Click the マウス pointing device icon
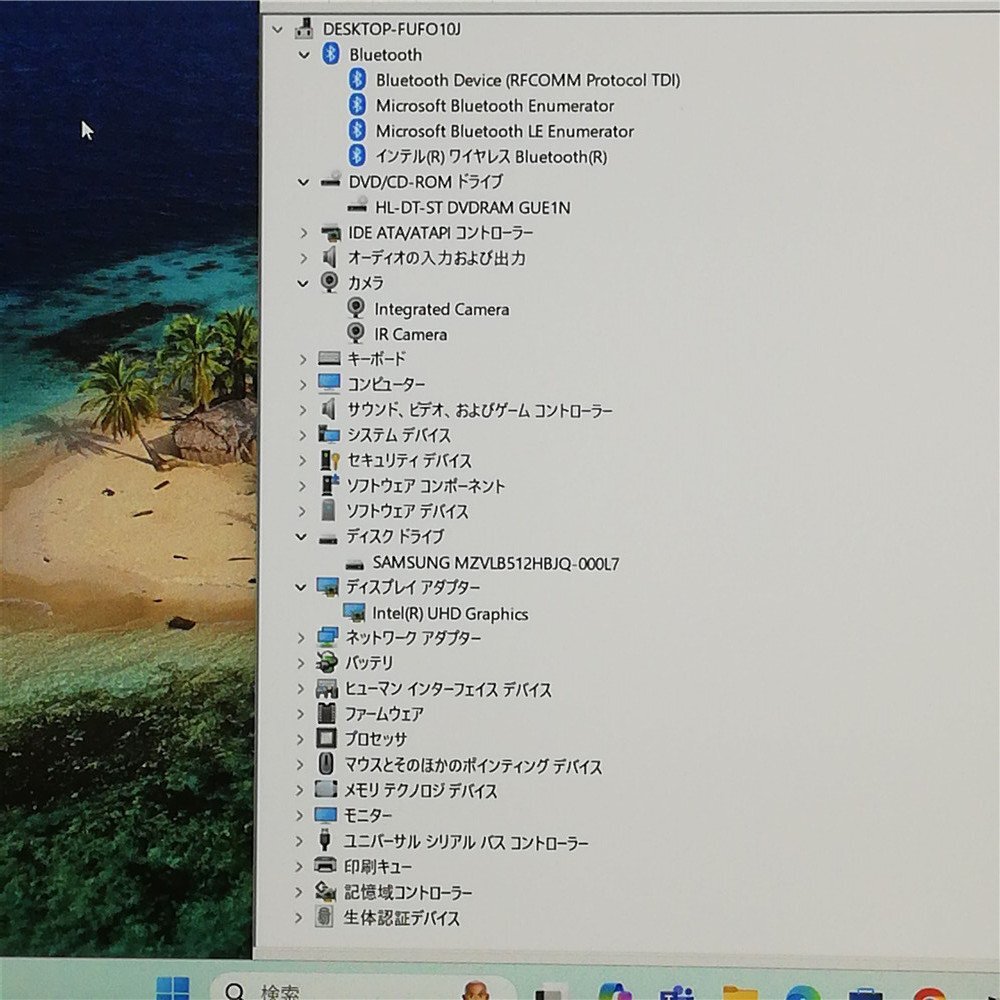The width and height of the screenshot is (1000, 1000). click(326, 764)
